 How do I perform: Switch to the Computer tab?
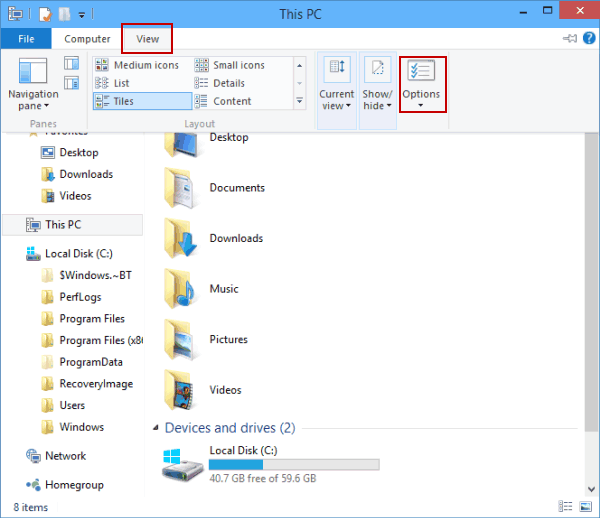click(87, 39)
